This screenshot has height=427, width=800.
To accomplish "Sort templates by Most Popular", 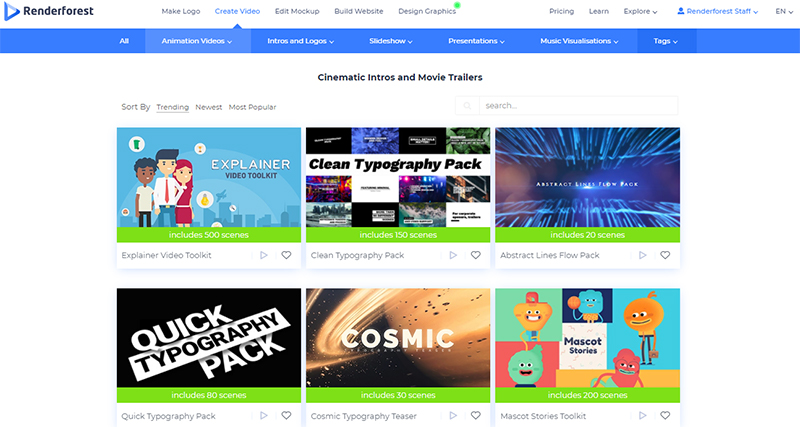I will 252,107.
